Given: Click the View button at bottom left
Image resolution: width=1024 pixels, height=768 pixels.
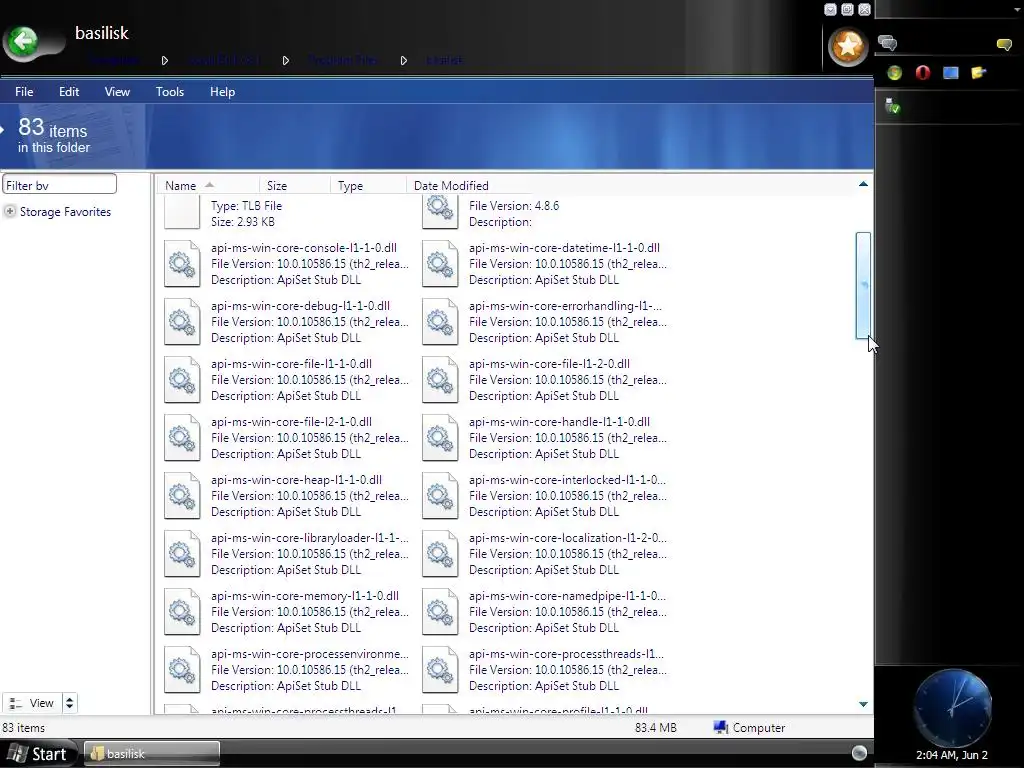Looking at the screenshot, I should pyautogui.click(x=32, y=703).
